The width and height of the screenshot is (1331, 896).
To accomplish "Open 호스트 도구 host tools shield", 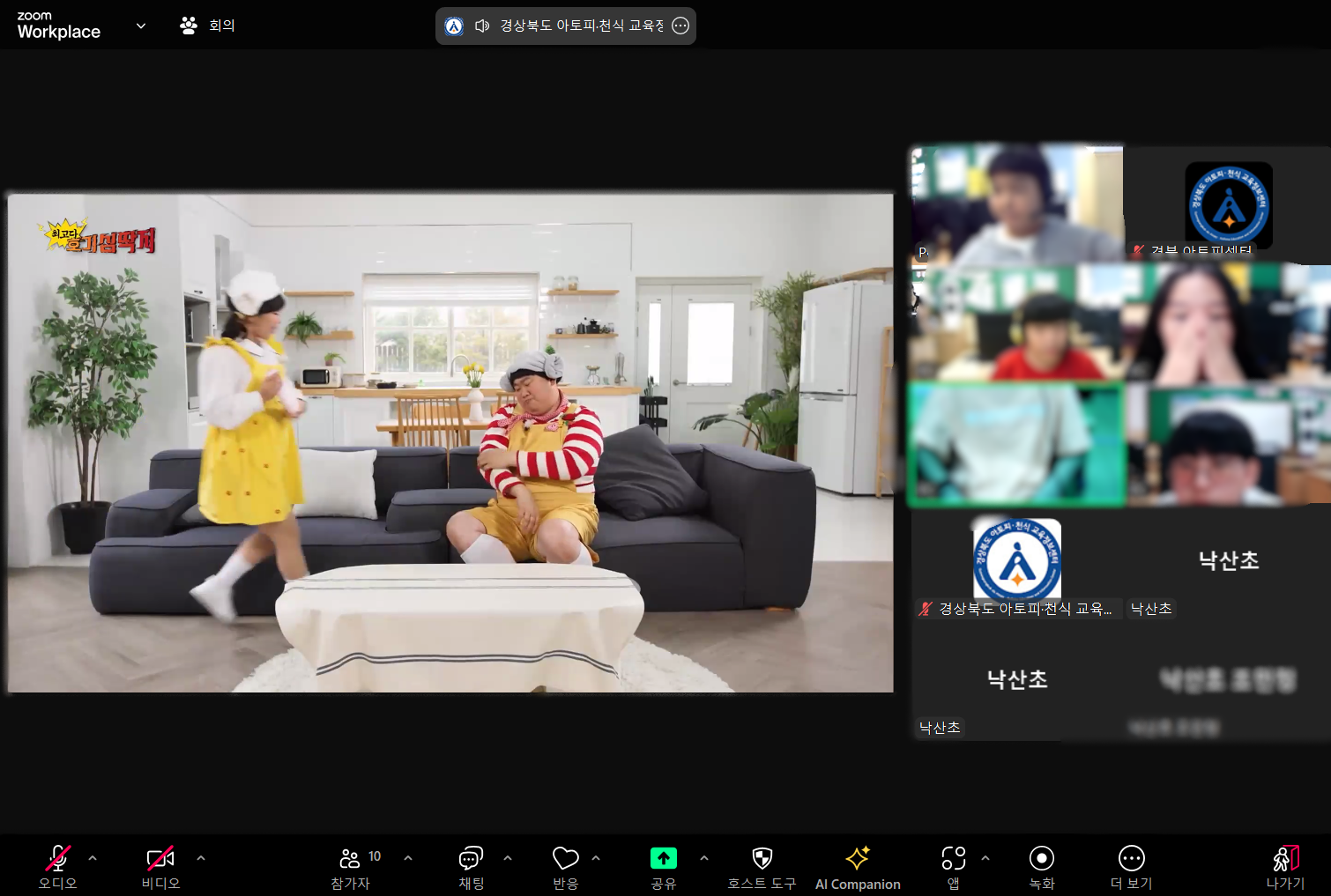I will tap(762, 867).
